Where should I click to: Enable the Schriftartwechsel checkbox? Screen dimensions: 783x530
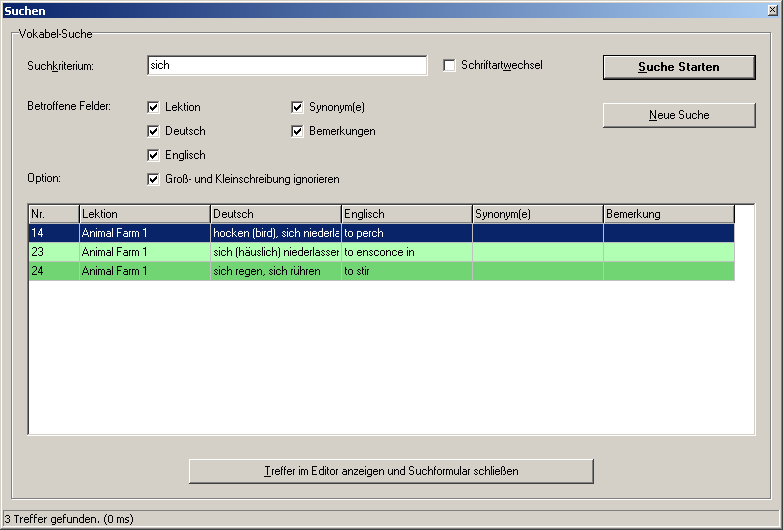450,66
